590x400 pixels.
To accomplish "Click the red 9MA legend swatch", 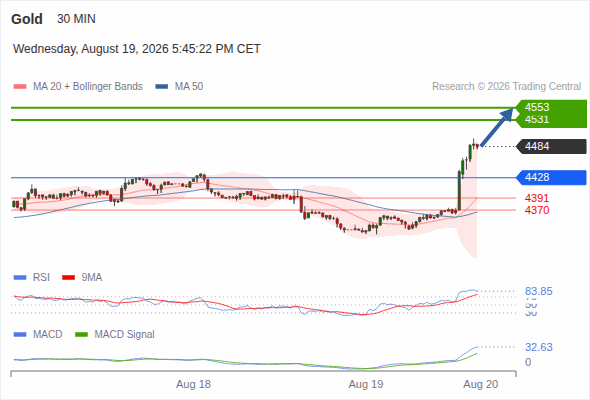I will click(68, 278).
